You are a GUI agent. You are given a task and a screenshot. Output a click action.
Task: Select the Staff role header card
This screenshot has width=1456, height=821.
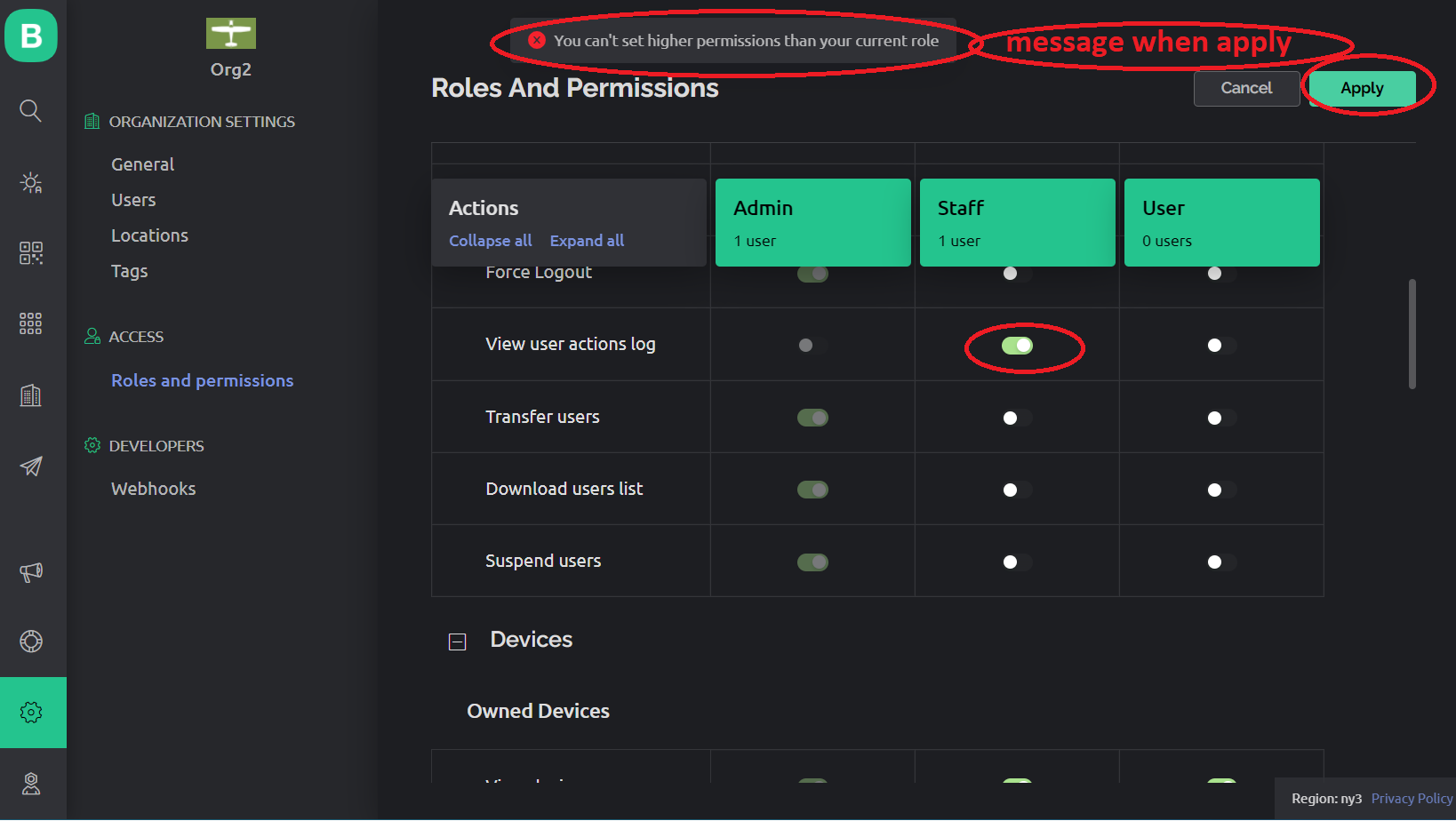click(x=1018, y=222)
